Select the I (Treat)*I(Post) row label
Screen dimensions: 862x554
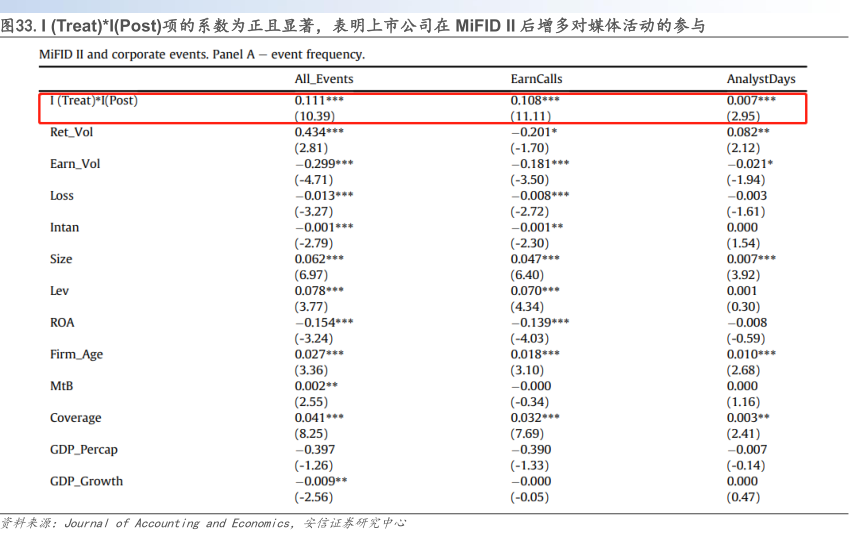(94, 101)
